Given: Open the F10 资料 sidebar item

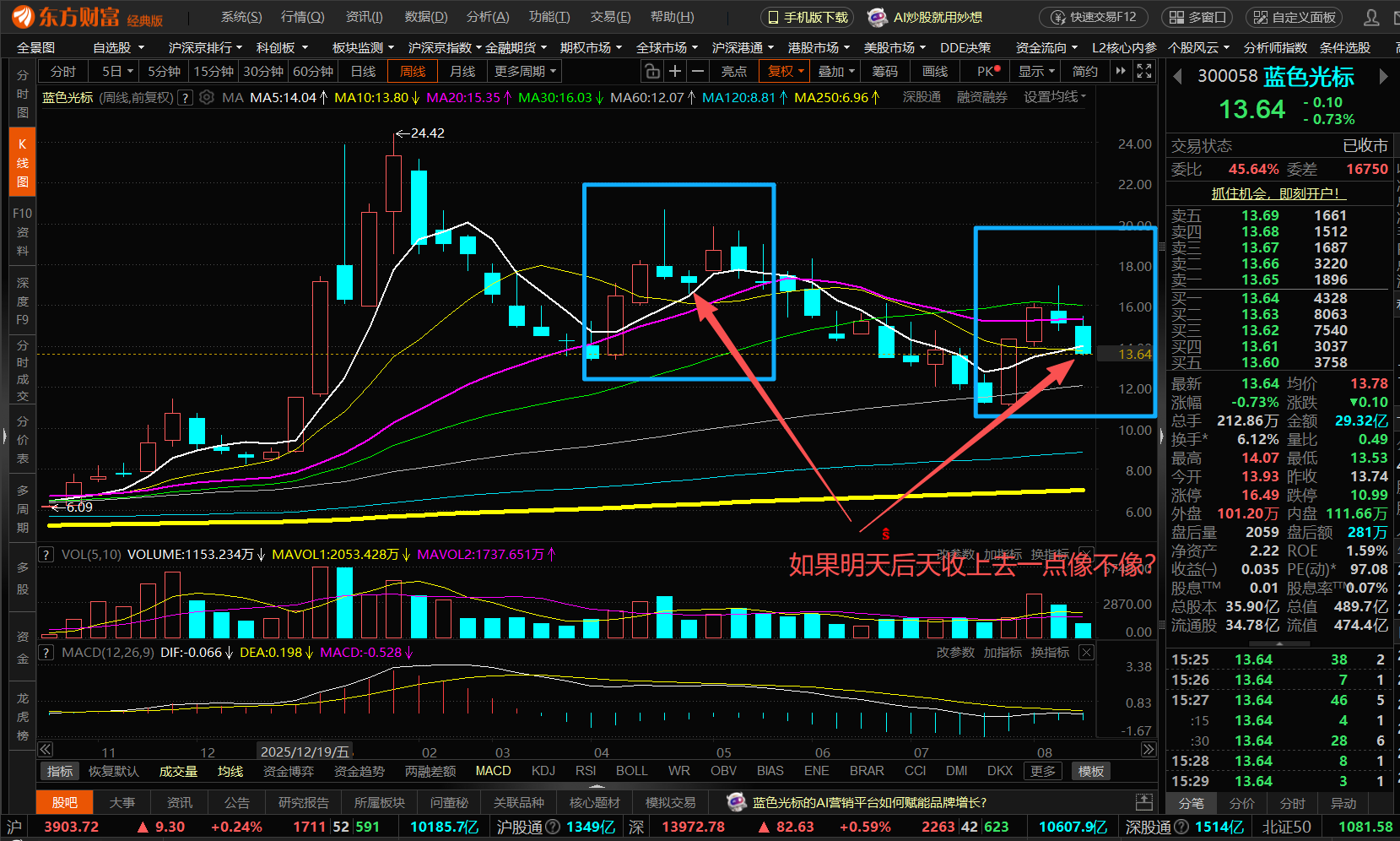Looking at the screenshot, I should point(23,232).
